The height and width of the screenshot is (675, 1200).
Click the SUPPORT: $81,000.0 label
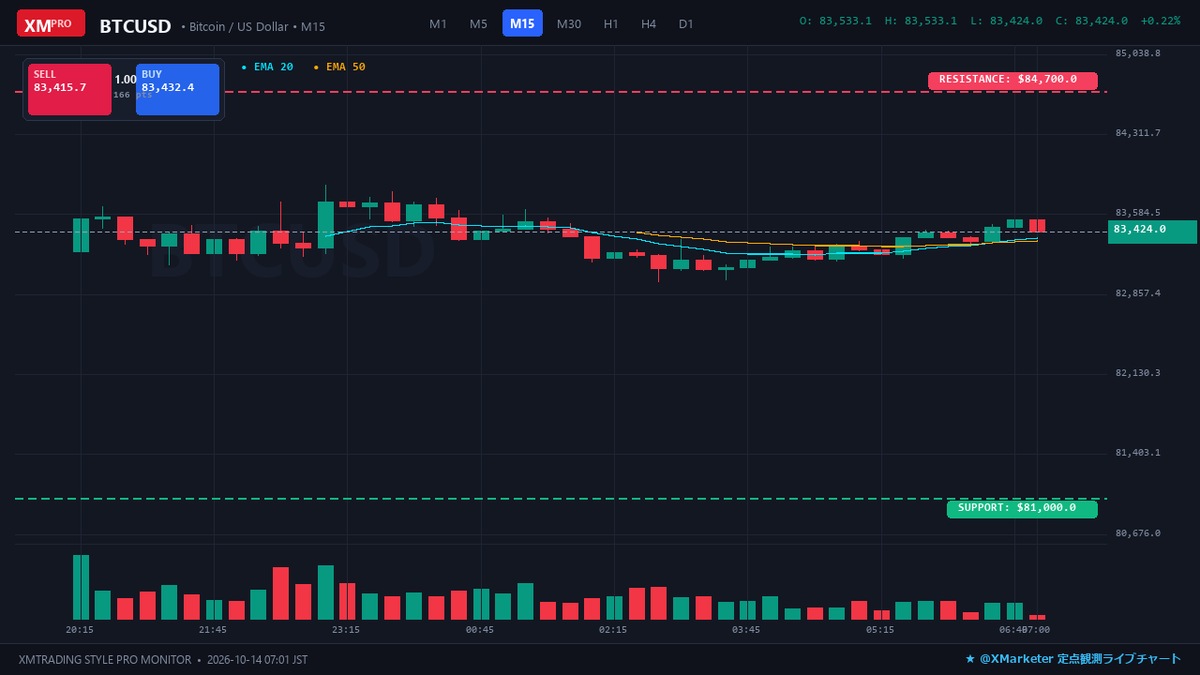[x=1022, y=508]
